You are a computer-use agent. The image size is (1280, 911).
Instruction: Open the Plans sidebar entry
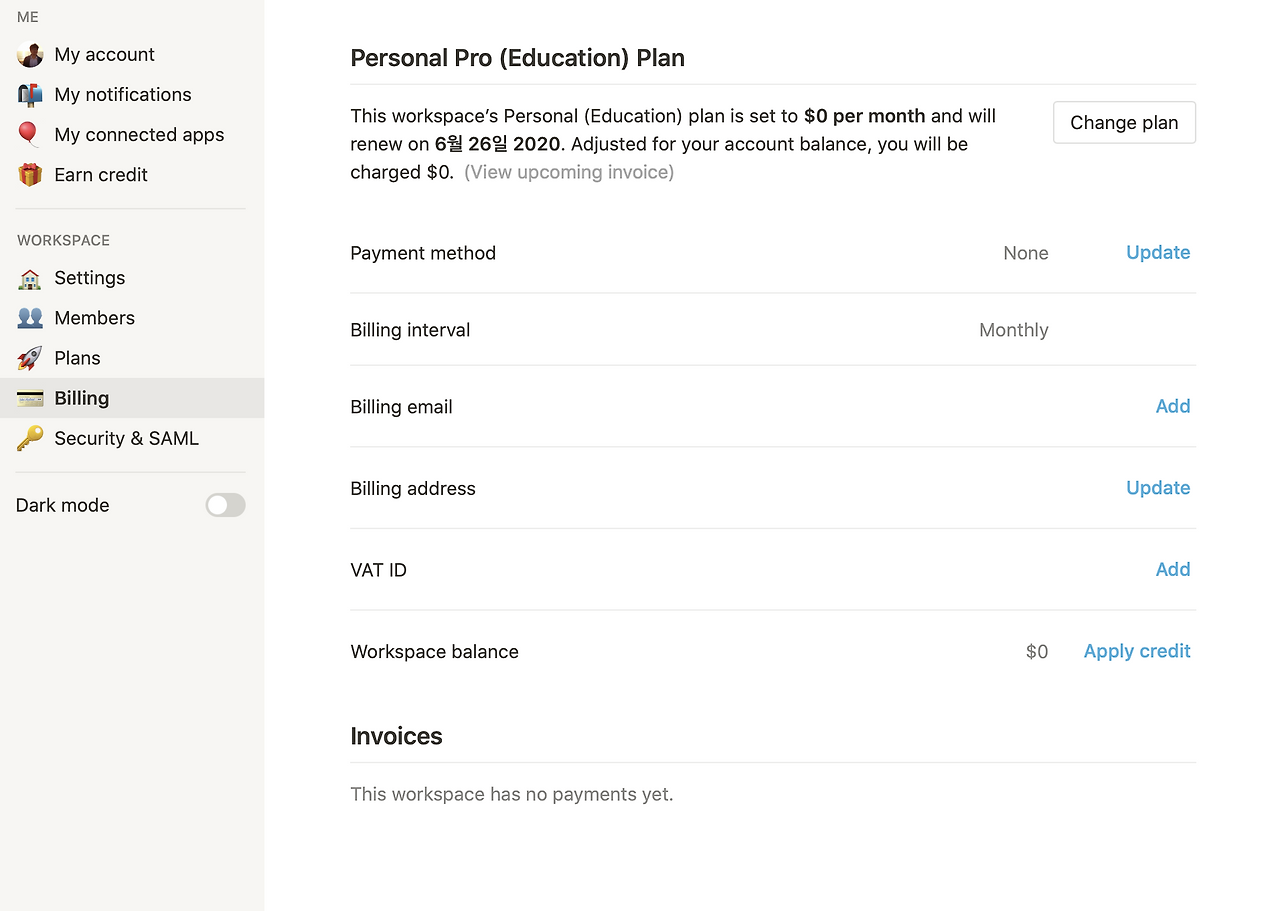pos(77,358)
